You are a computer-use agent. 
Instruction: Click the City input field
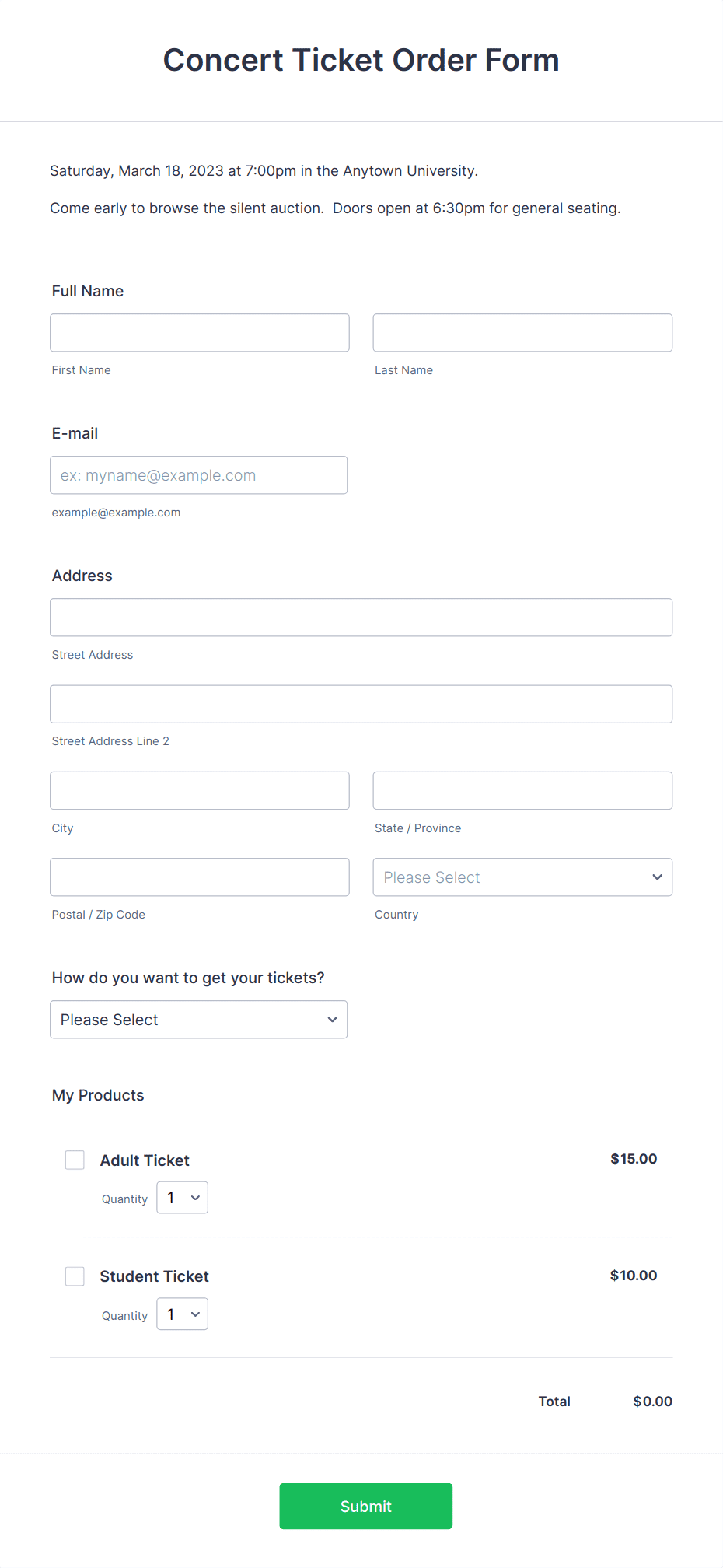[199, 790]
